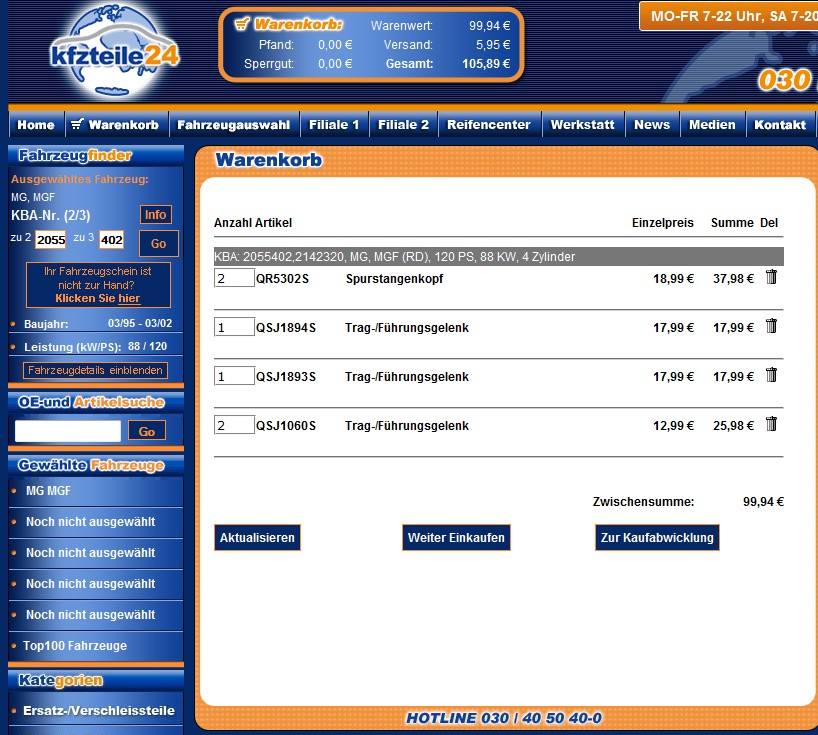818x735 pixels.
Task: Click the cart icon in Warenkorb summary
Action: click(x=241, y=24)
